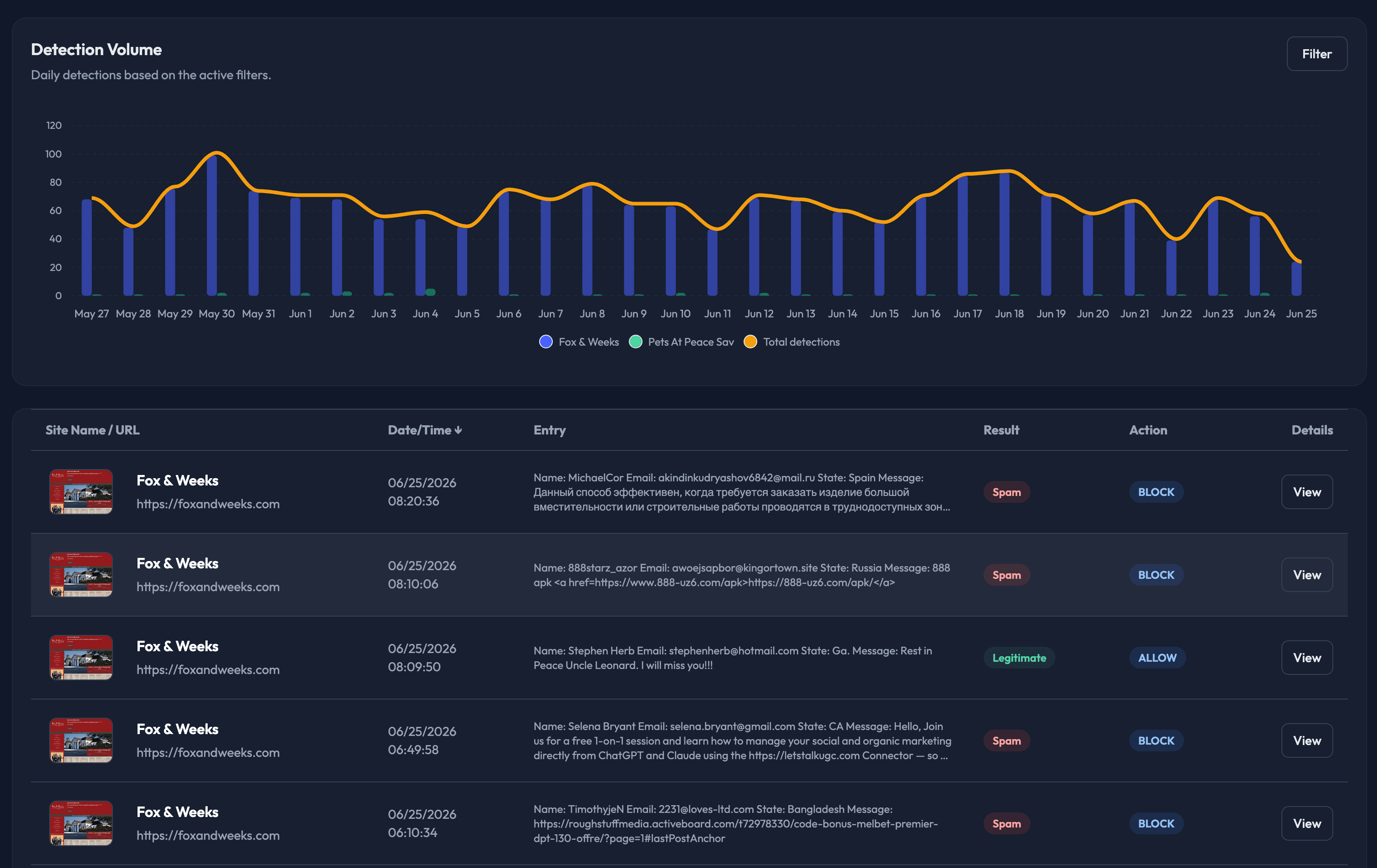Toggle Pets At Peace Sav legend series

pyautogui.click(x=681, y=342)
